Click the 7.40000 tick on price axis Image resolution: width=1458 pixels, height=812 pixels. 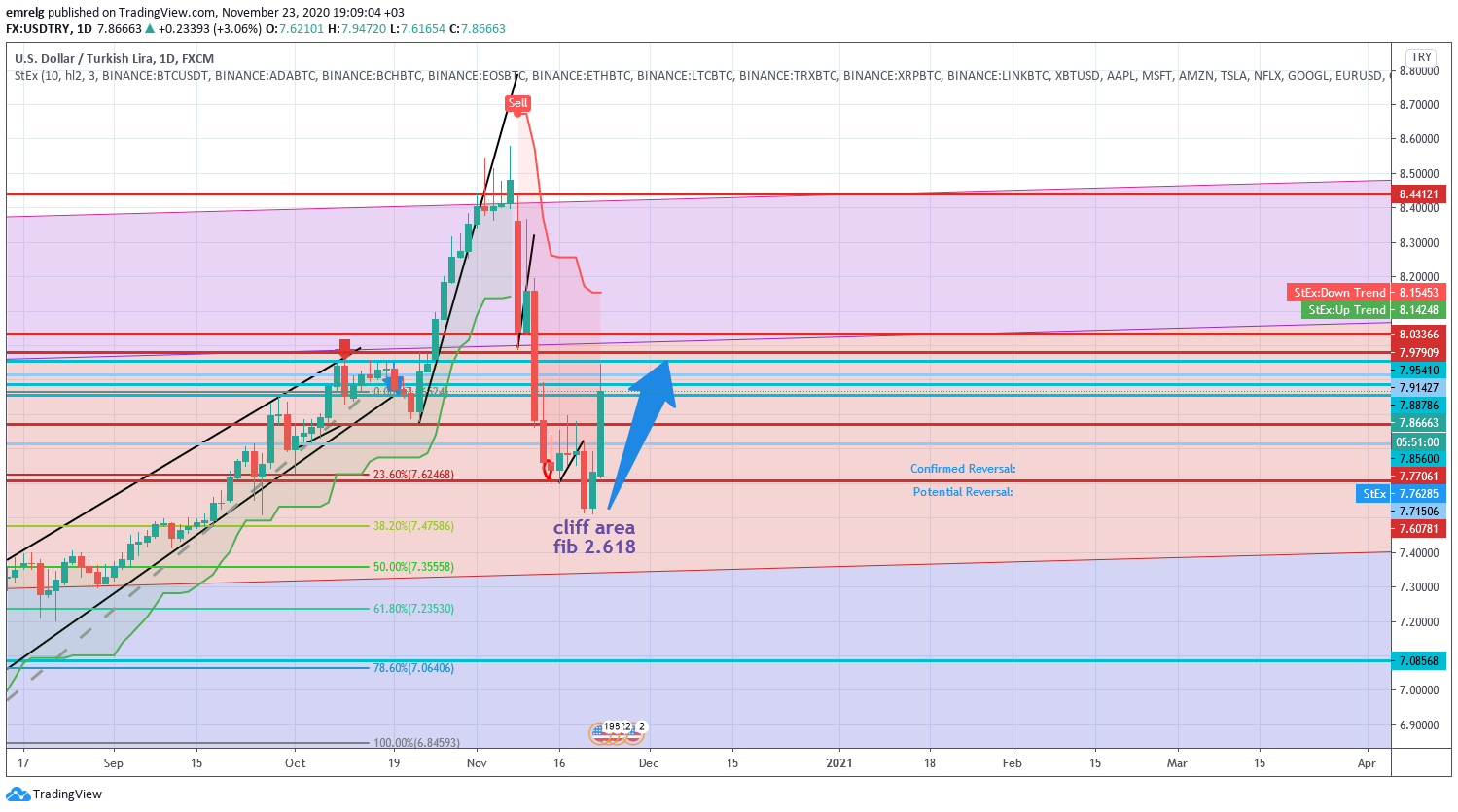pos(1419,553)
